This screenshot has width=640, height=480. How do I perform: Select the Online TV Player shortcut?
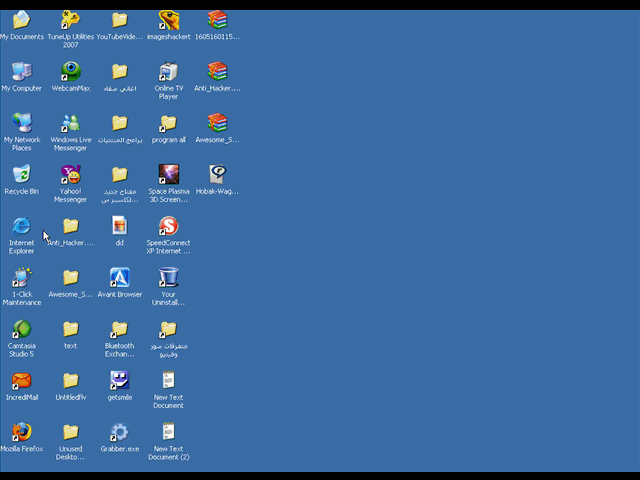169,71
